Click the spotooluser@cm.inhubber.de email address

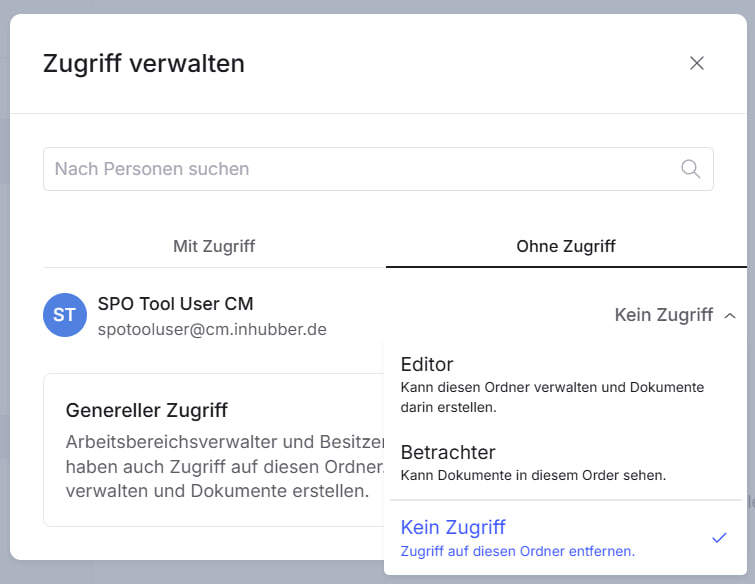(x=212, y=329)
